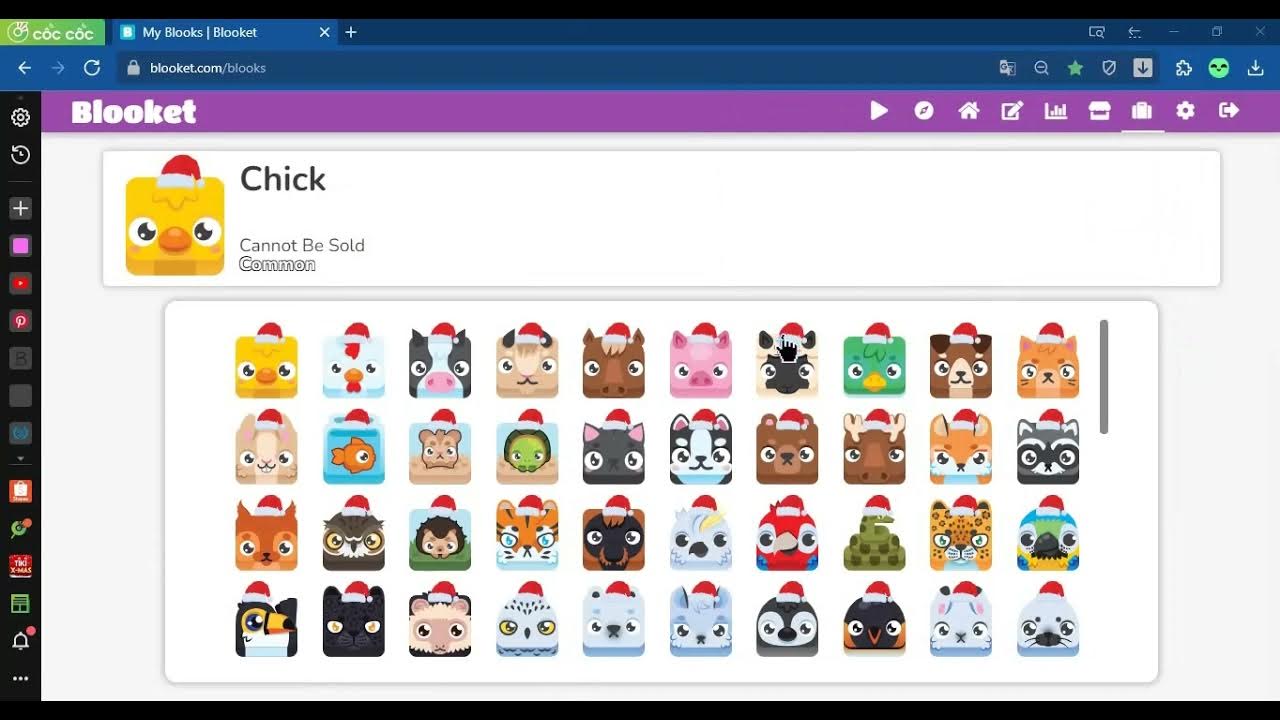Click the Logout icon in header
The image size is (1280, 720).
point(1229,111)
